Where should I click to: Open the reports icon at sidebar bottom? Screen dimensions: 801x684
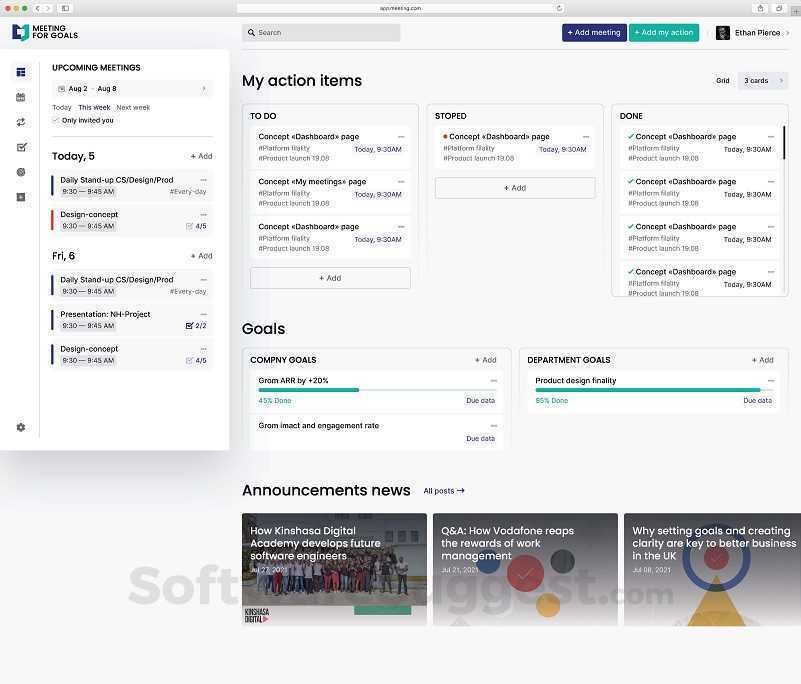[20, 196]
